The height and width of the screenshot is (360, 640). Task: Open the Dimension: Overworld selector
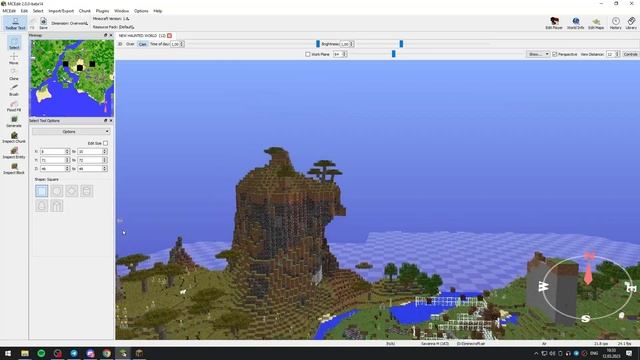tap(69, 23)
